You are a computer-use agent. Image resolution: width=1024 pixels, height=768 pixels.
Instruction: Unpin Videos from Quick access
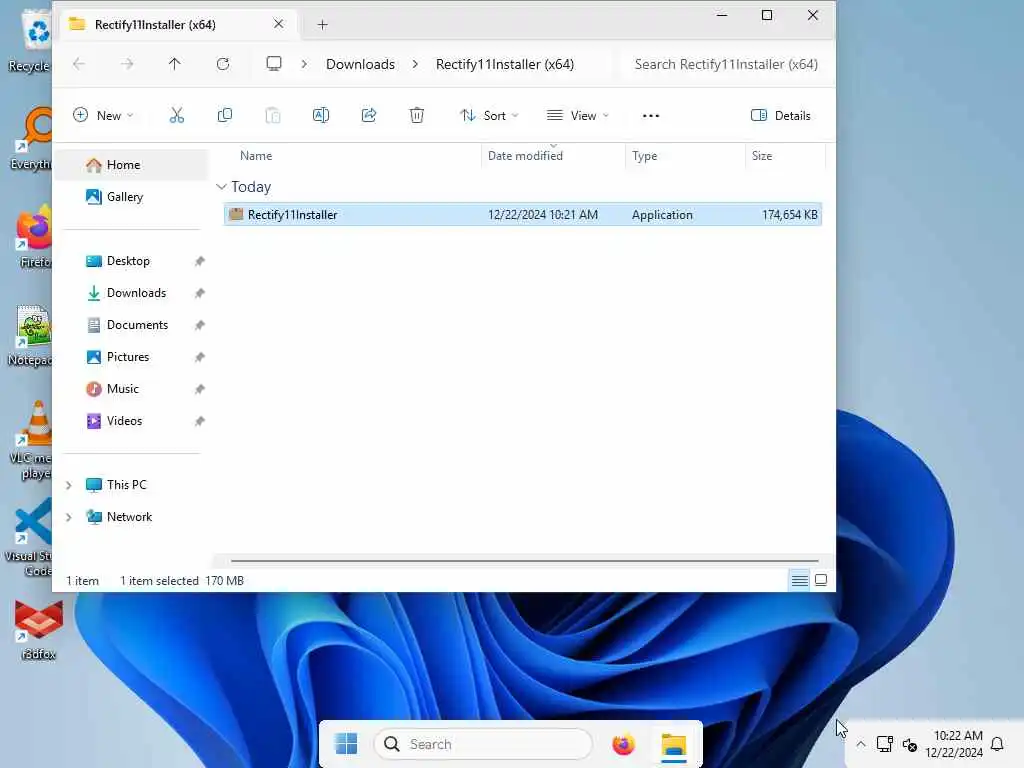[200, 421]
